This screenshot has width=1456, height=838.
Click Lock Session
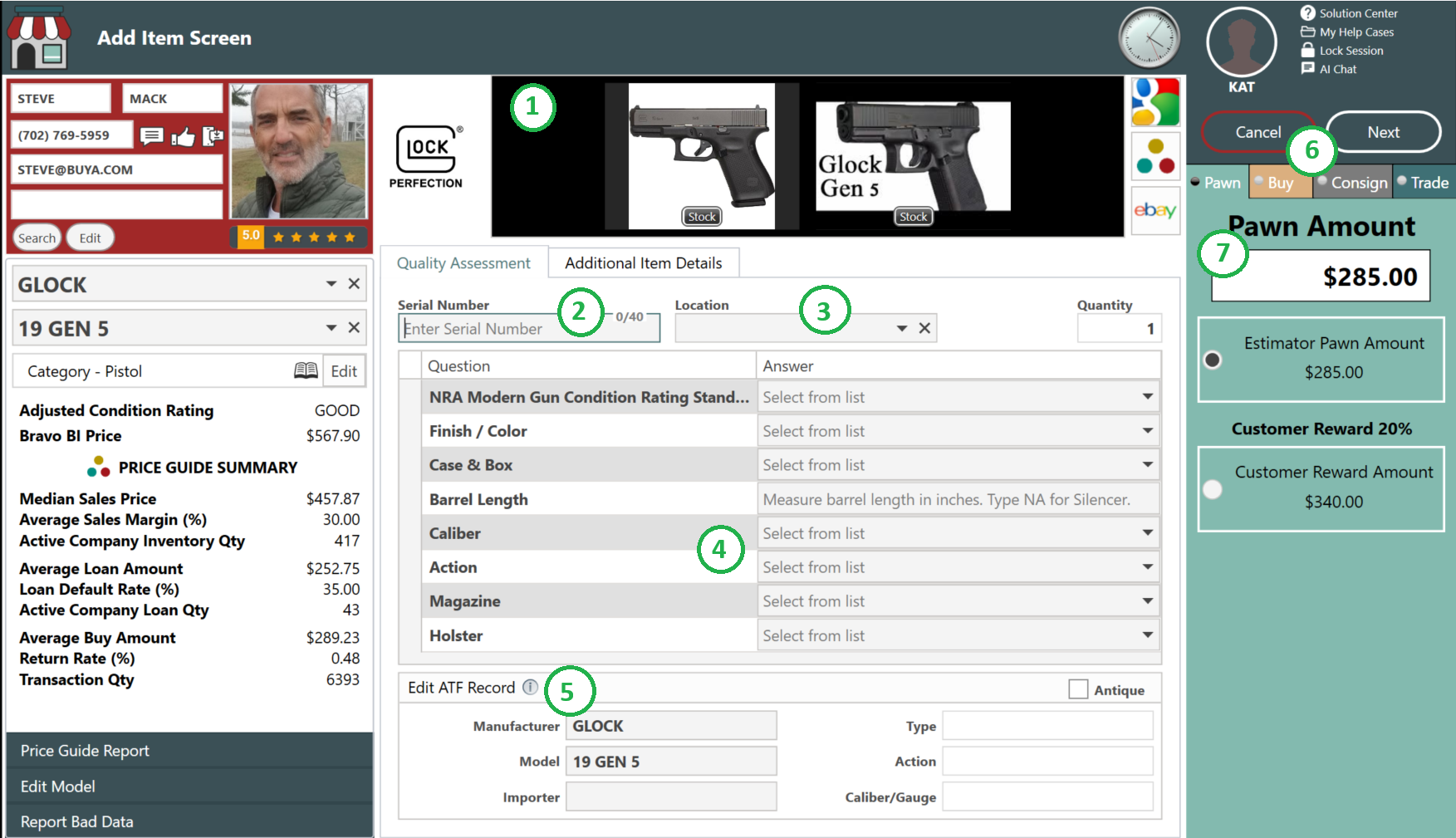(x=1342, y=51)
